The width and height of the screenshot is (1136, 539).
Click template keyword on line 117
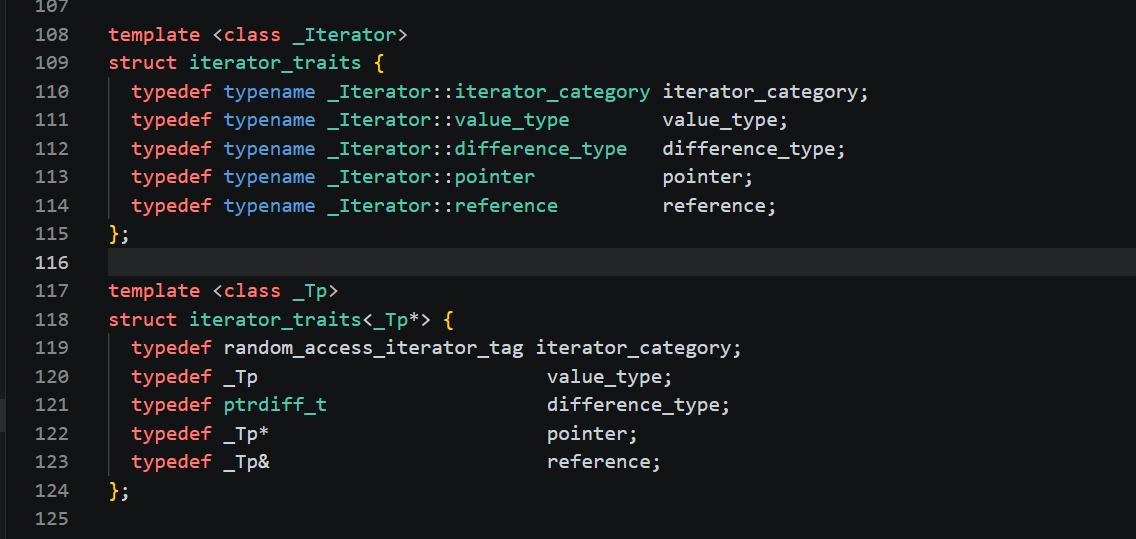point(154,291)
